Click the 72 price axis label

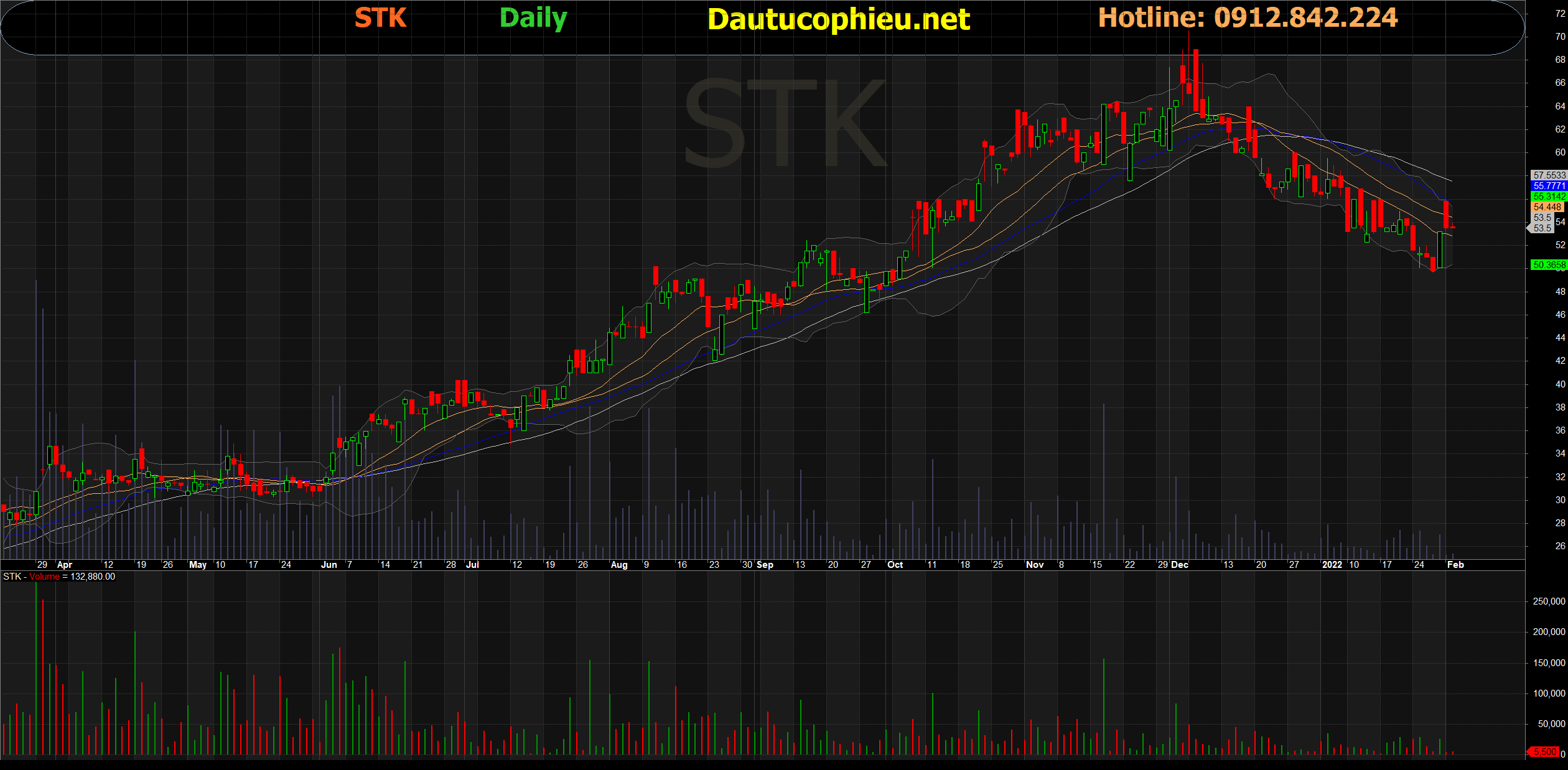[1560, 14]
